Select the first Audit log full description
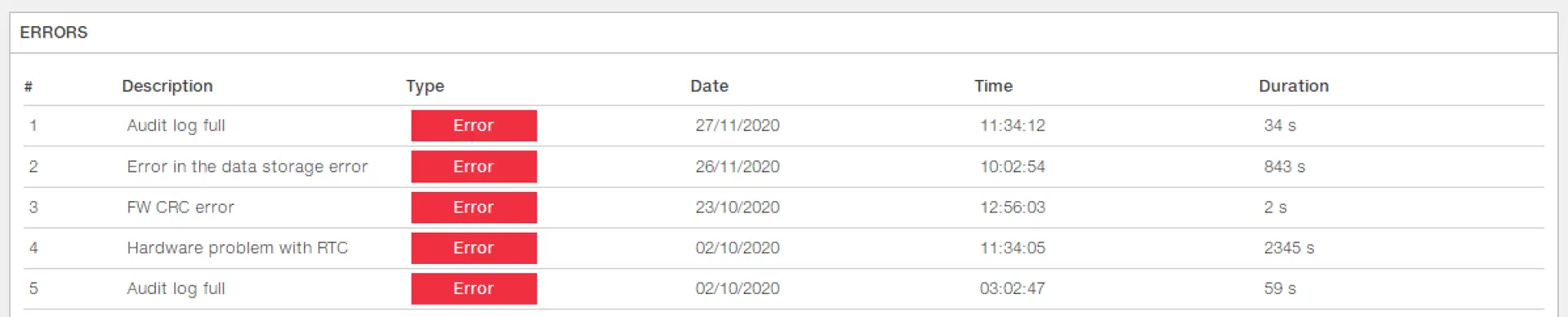This screenshot has height=317, width=1568. pyautogui.click(x=176, y=126)
